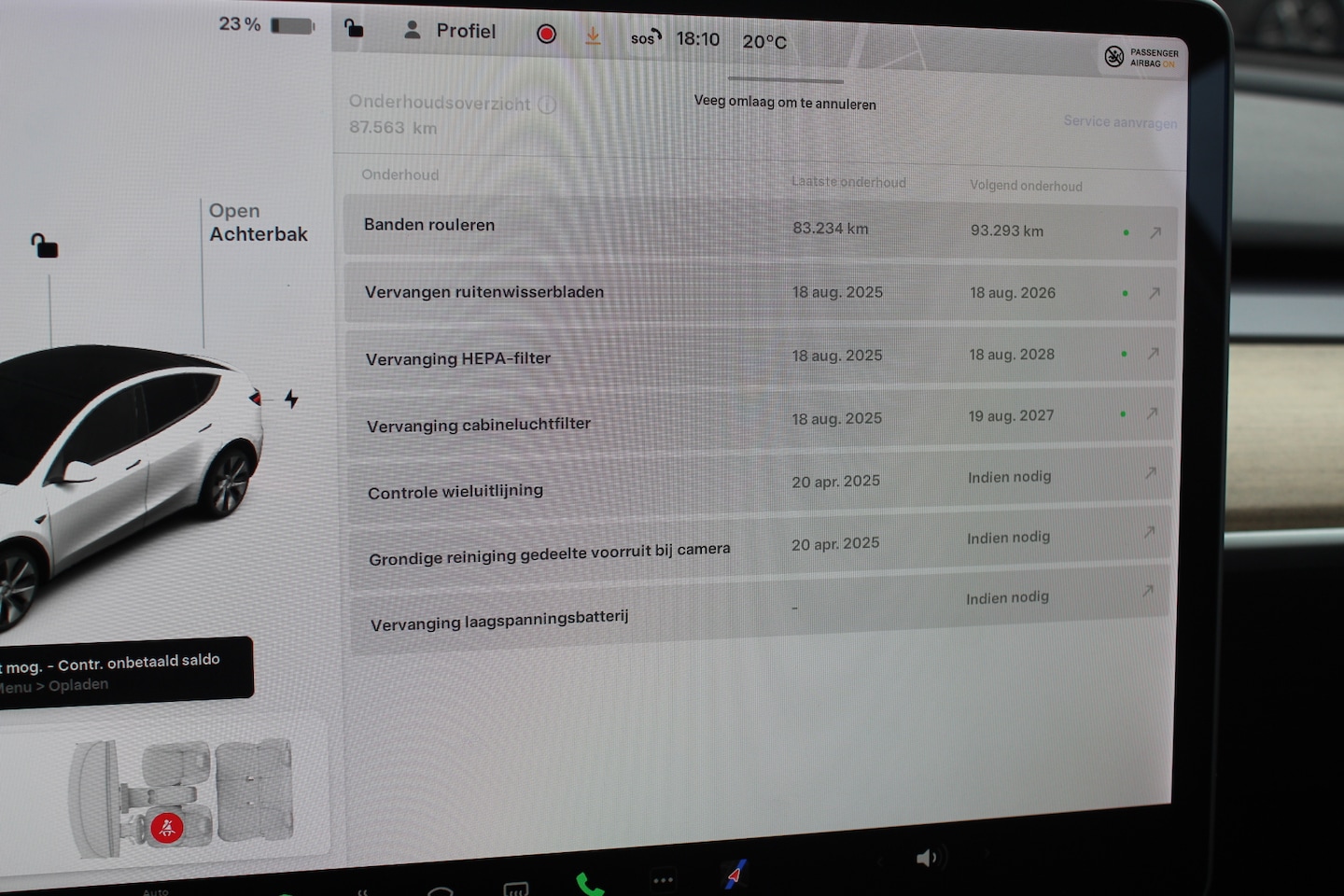
Task: Tap the Open Achterbak trunk button
Action: (258, 223)
